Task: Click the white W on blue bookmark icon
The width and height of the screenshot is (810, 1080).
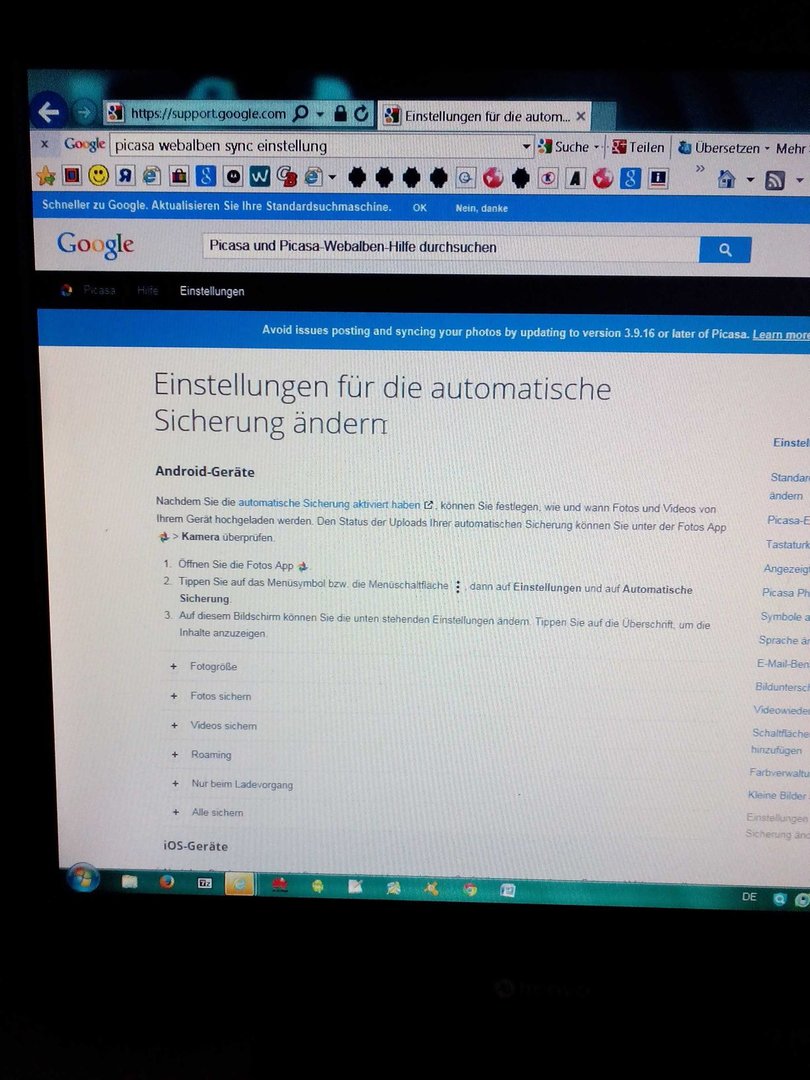Action: (x=260, y=177)
